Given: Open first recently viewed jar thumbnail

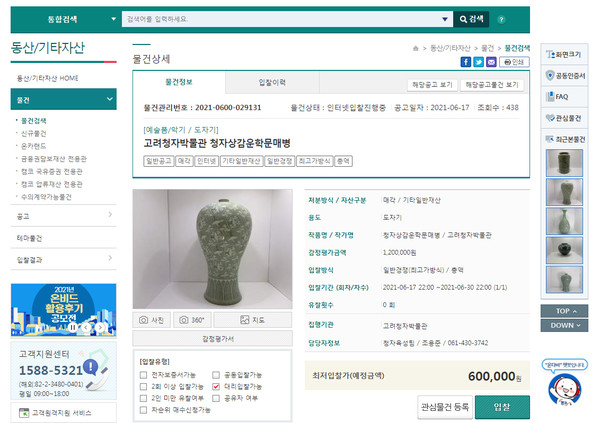Looking at the screenshot, I should tap(564, 163).
